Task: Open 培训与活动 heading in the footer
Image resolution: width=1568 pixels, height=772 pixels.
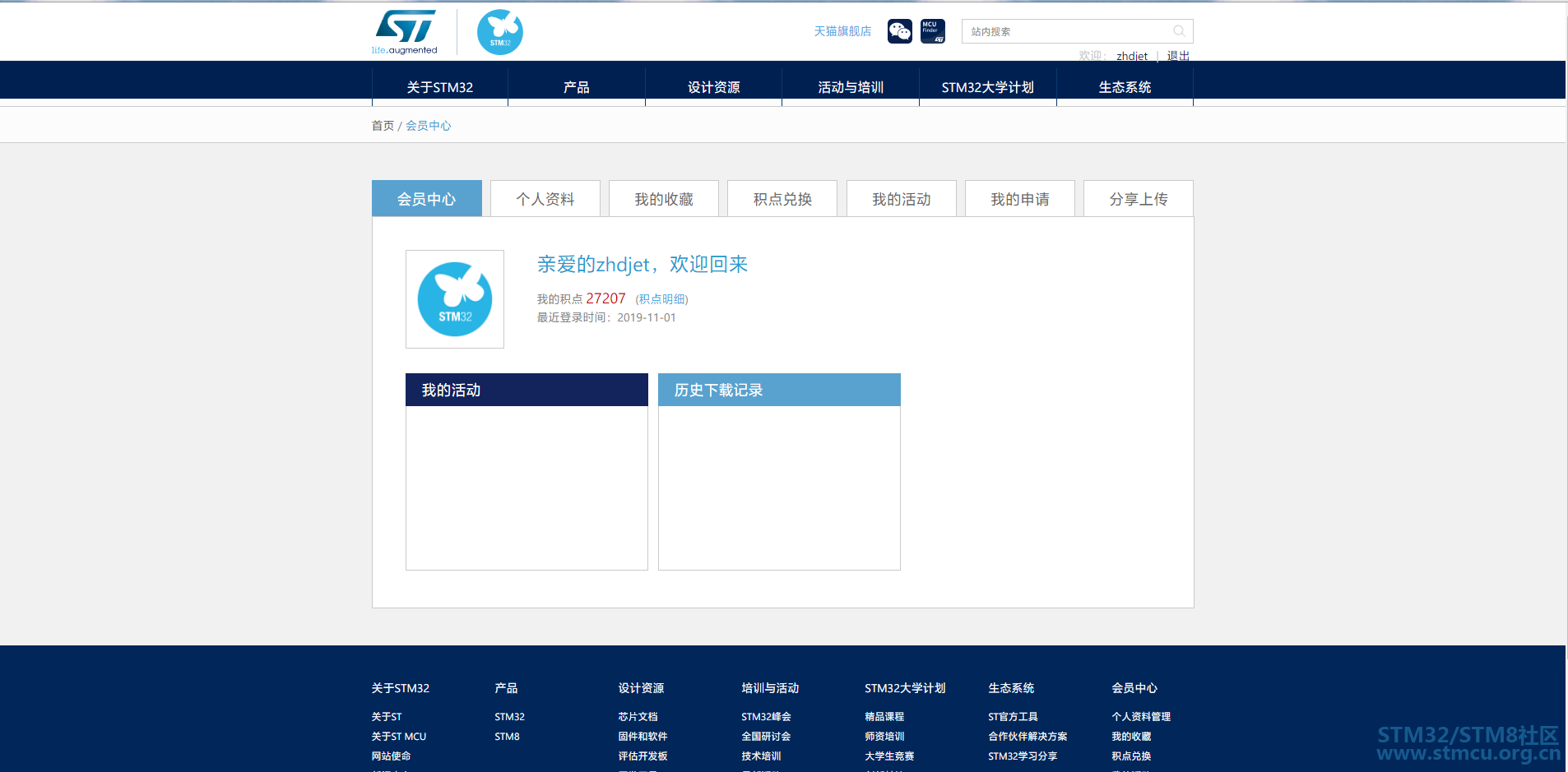Action: [x=770, y=688]
